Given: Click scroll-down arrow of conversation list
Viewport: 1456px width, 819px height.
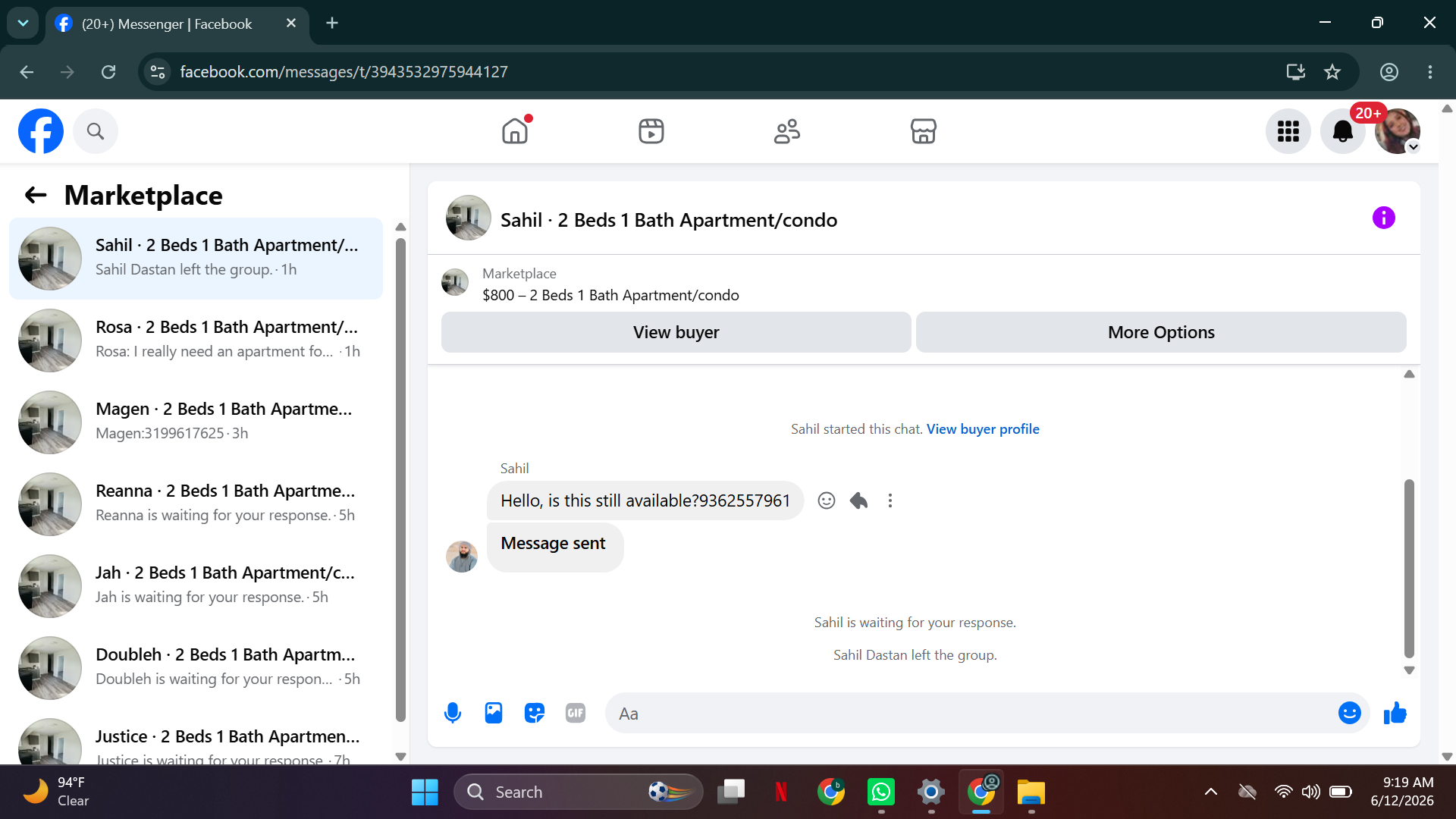Looking at the screenshot, I should point(401,756).
